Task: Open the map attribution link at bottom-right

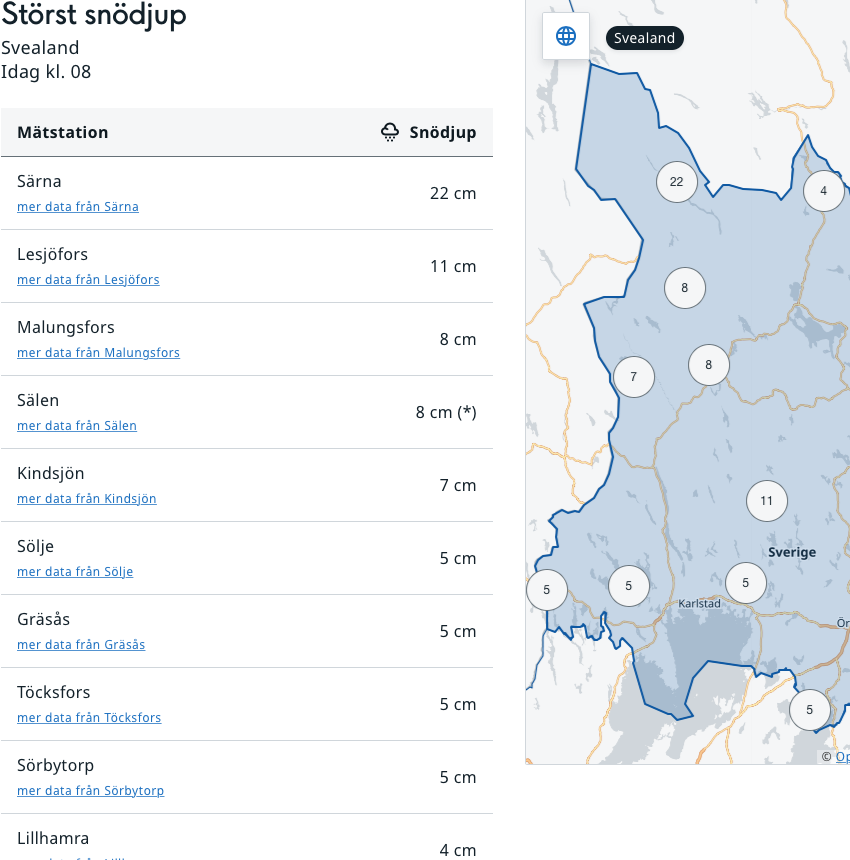Action: (x=842, y=757)
